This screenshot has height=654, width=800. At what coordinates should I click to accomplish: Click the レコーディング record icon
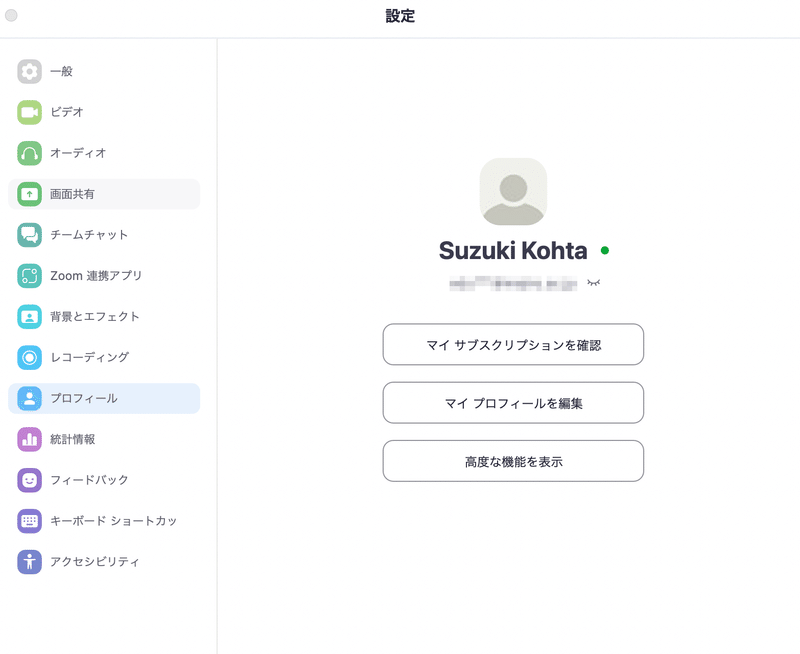click(30, 357)
